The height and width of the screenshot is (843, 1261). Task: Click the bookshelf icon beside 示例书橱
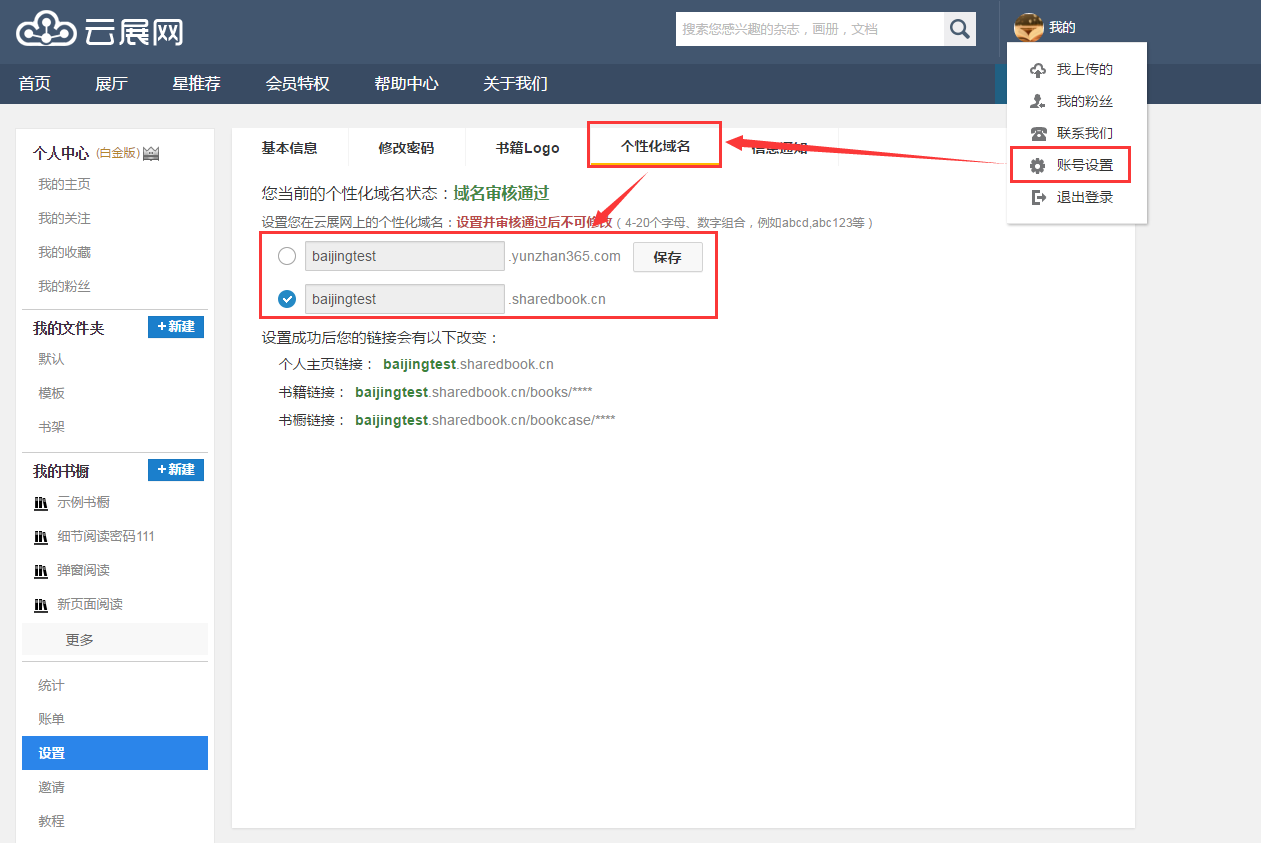39,503
